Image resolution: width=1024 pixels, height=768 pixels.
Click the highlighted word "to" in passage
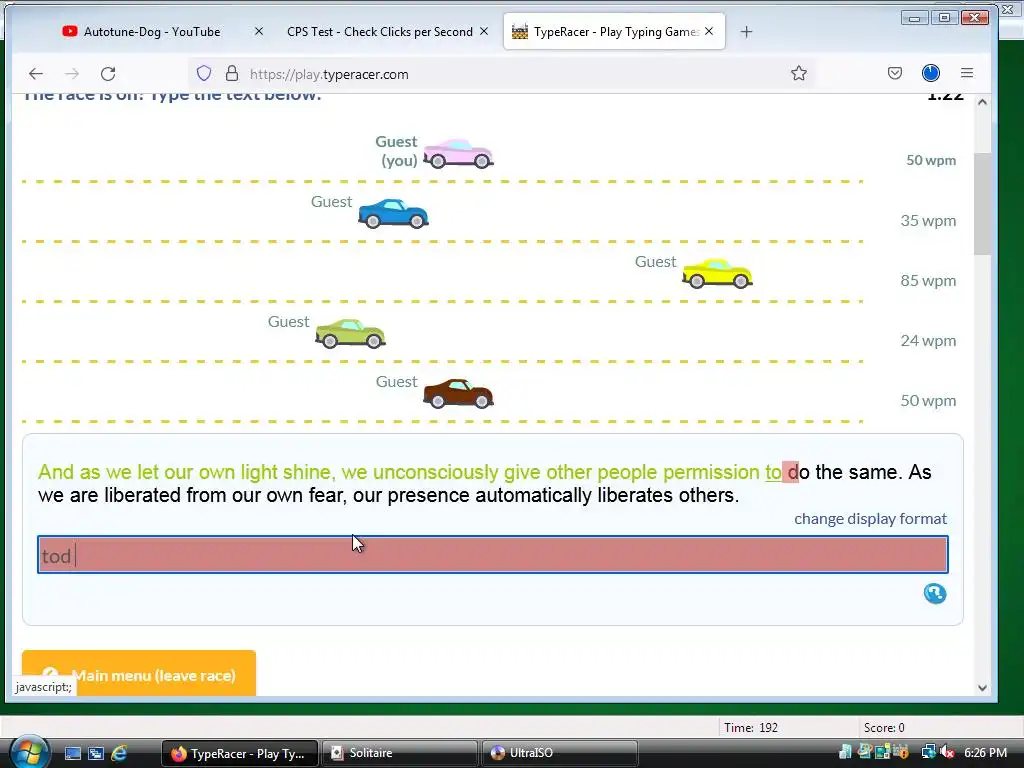coord(773,472)
